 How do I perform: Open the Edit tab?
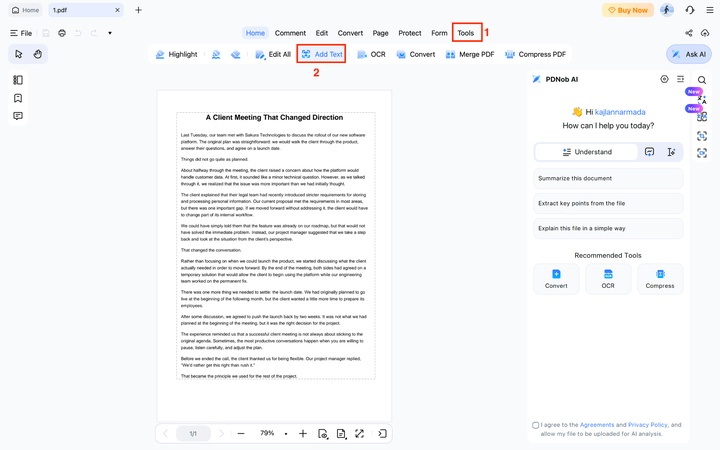click(x=322, y=33)
